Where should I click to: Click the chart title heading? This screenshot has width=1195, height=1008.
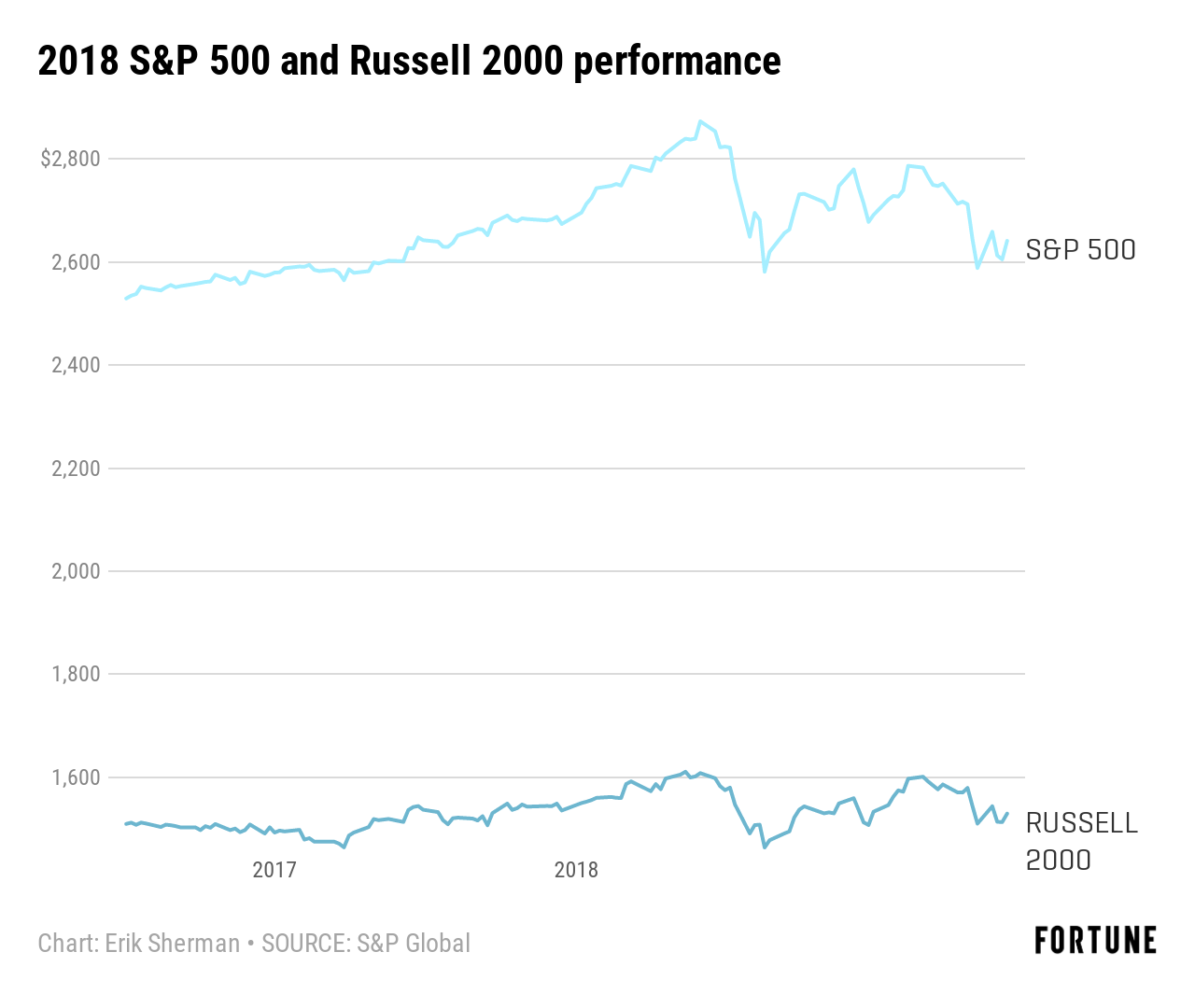[409, 62]
